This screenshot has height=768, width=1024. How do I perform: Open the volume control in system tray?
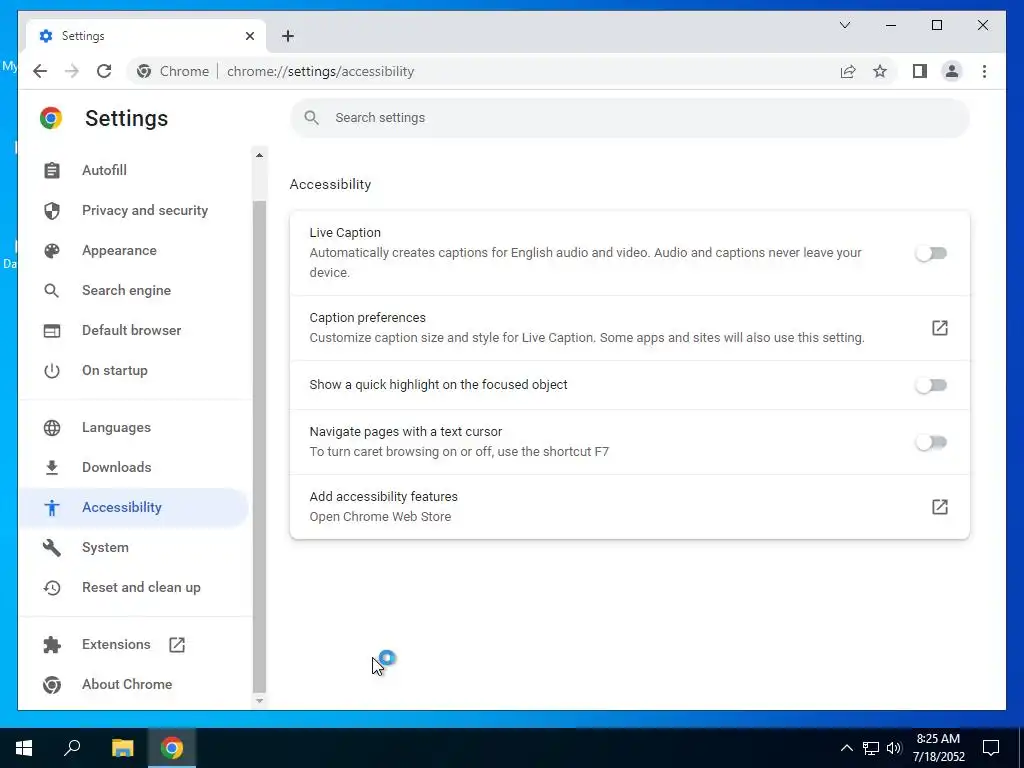click(x=893, y=748)
